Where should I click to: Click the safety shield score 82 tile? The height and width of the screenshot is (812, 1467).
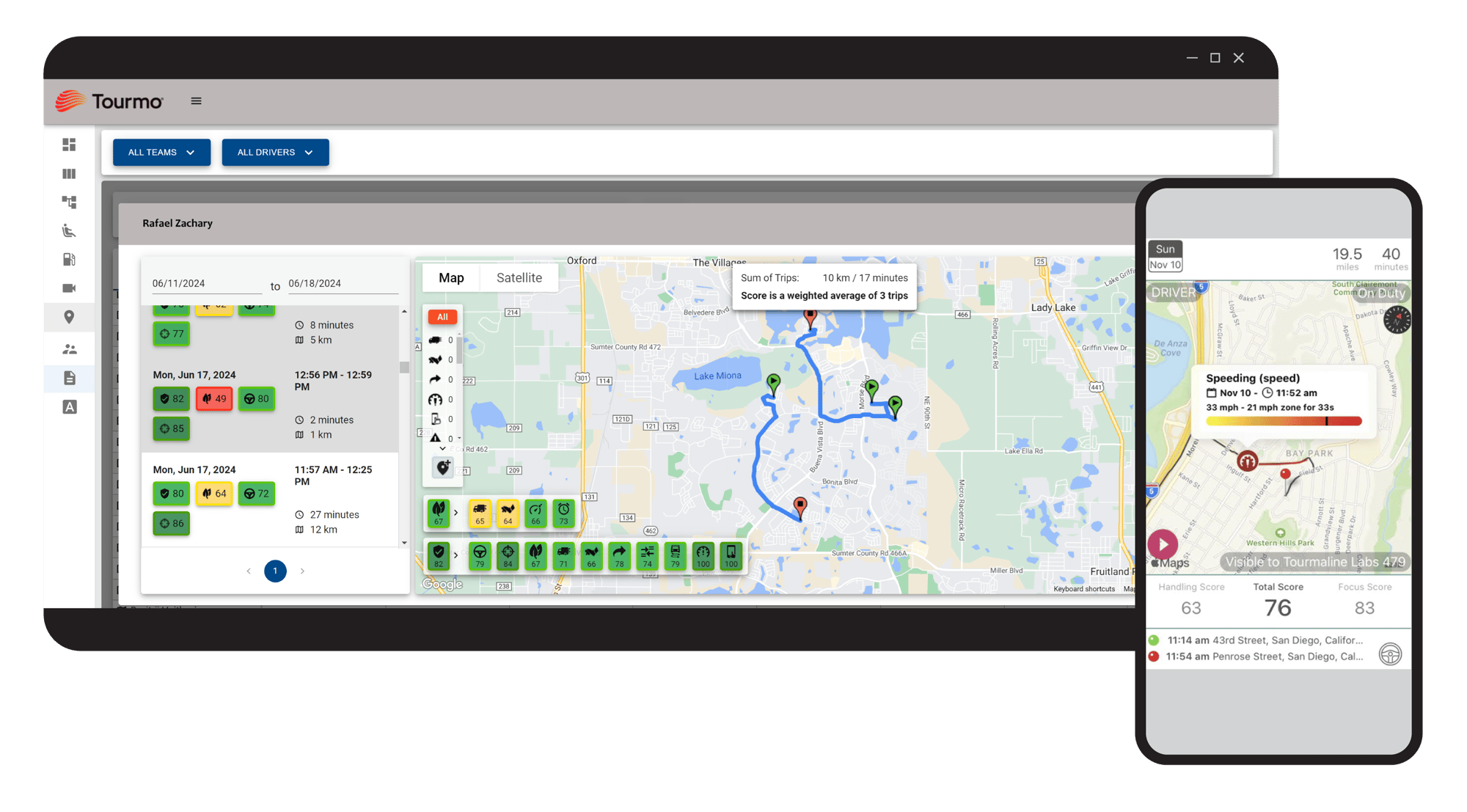[439, 555]
